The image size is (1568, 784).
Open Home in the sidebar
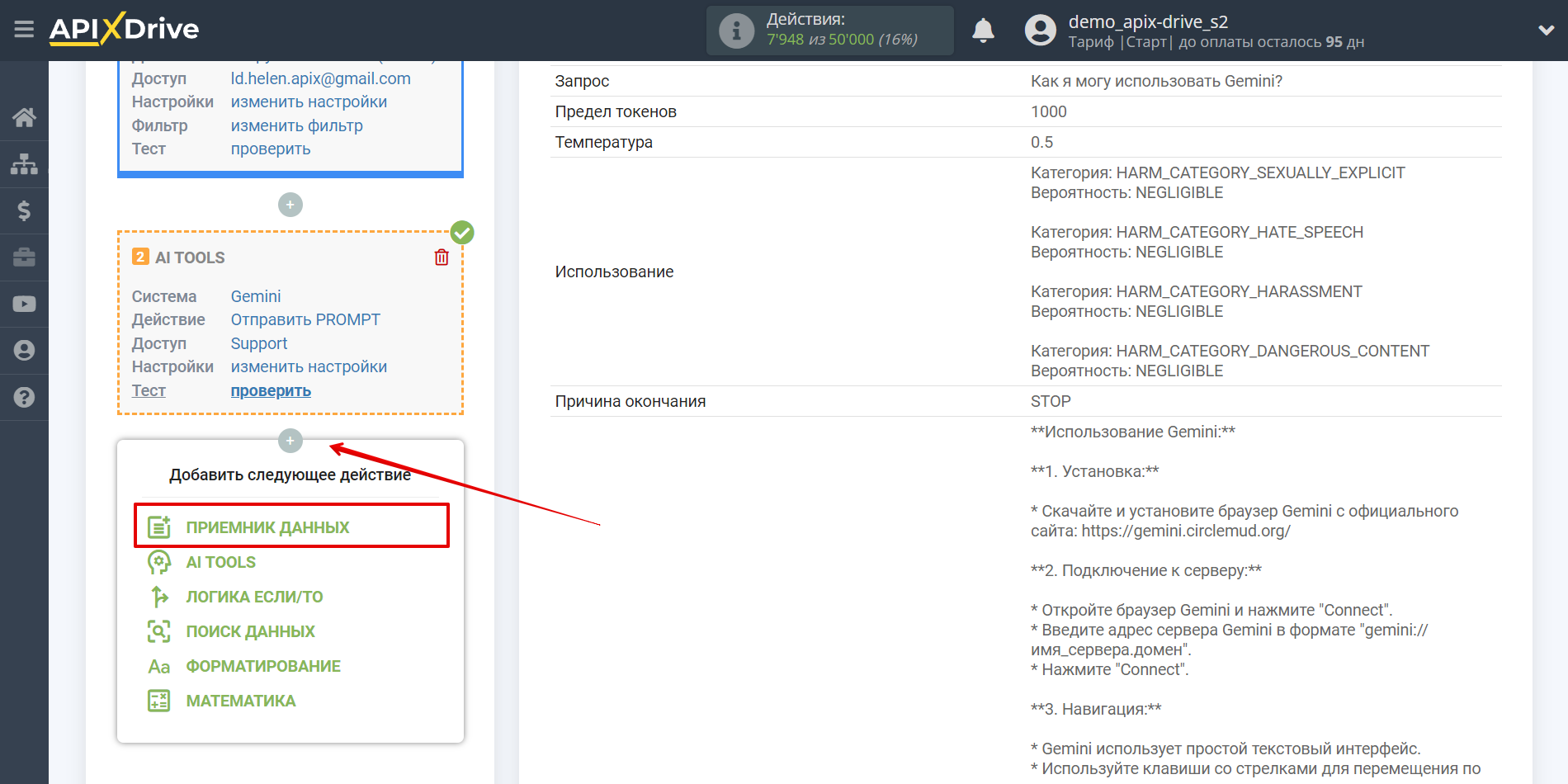coord(24,117)
